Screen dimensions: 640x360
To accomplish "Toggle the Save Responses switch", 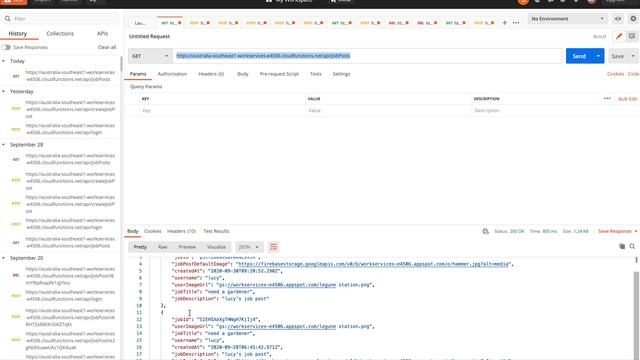I will tap(6, 47).
